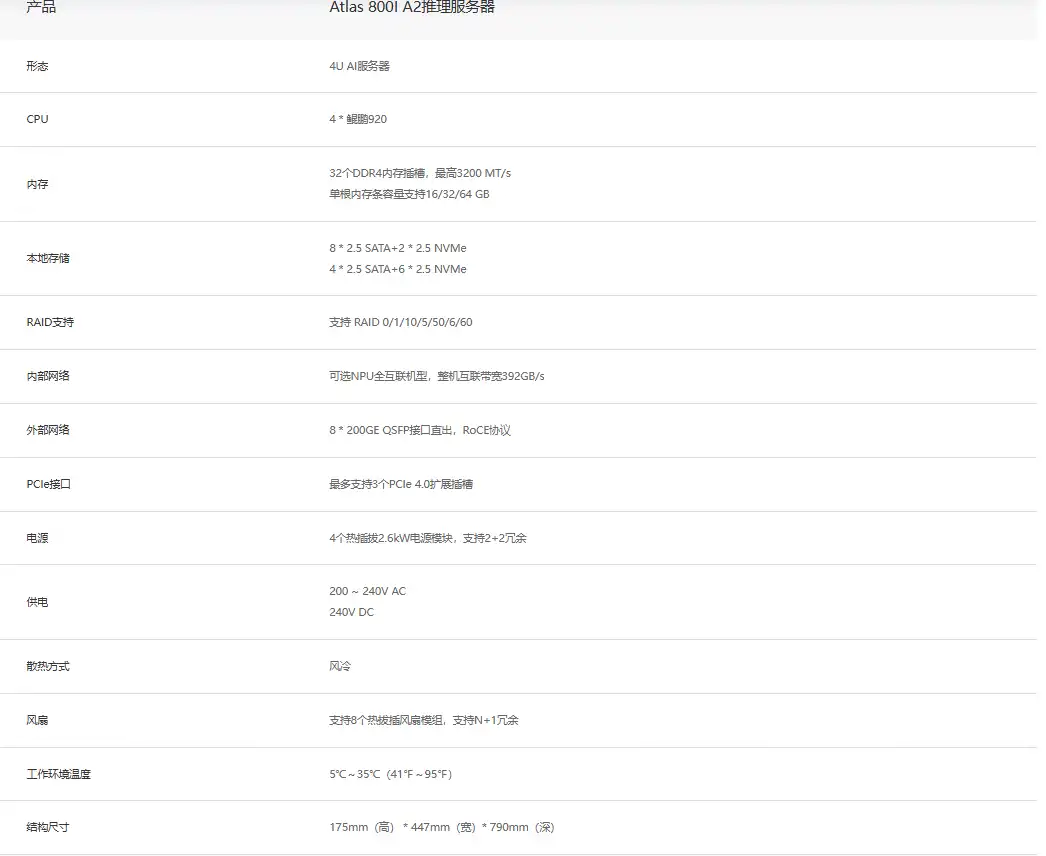Click the 电源 row label

(x=37, y=538)
